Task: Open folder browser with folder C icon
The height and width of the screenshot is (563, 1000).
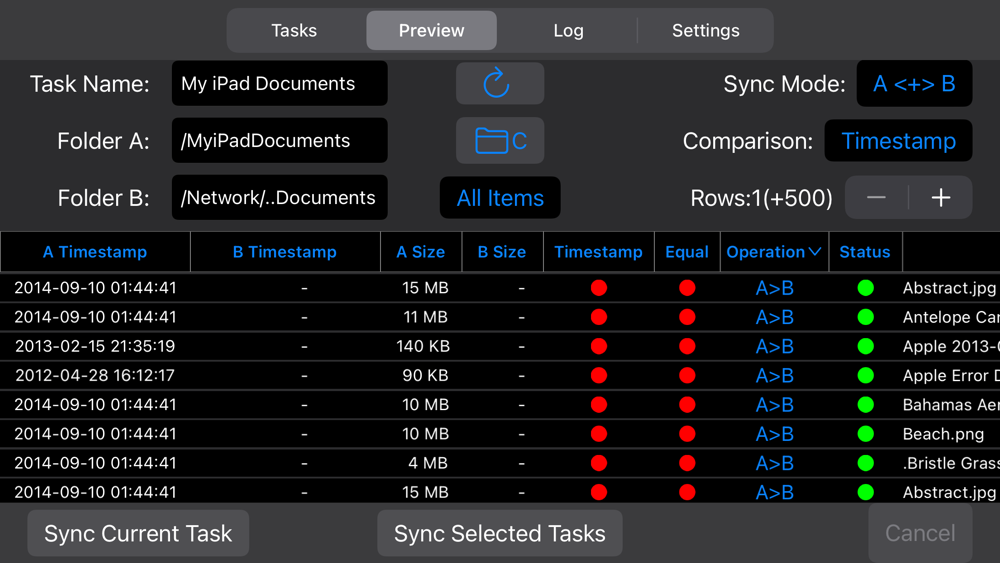Action: tap(499, 140)
